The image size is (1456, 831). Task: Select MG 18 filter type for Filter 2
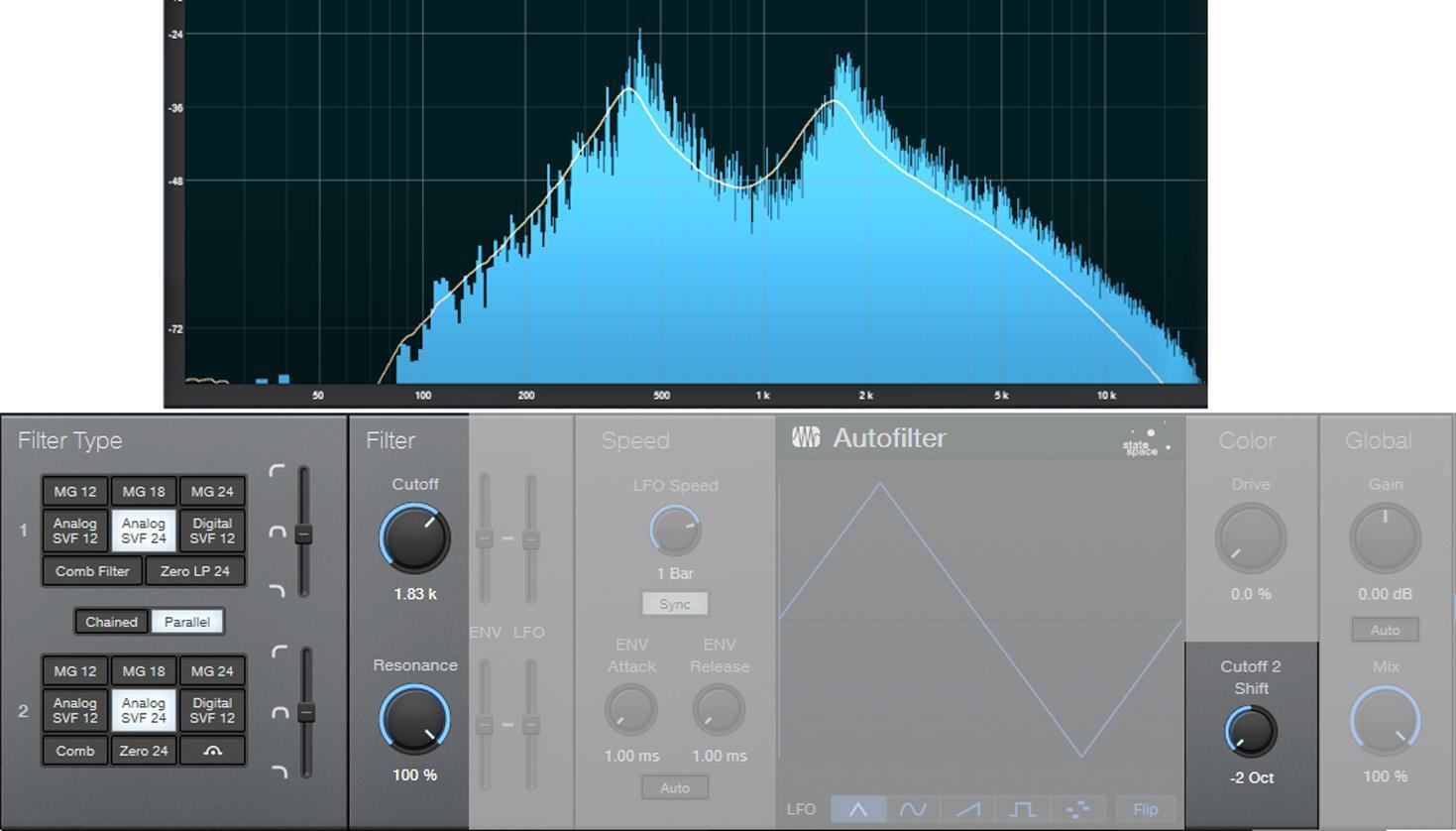click(x=142, y=670)
